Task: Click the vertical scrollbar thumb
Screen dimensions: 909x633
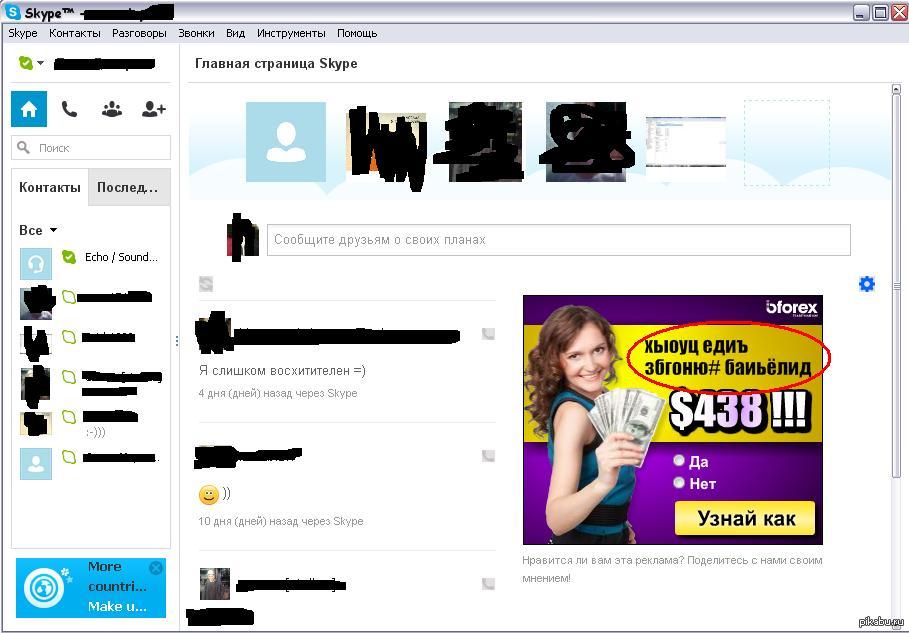Action: coord(896,285)
